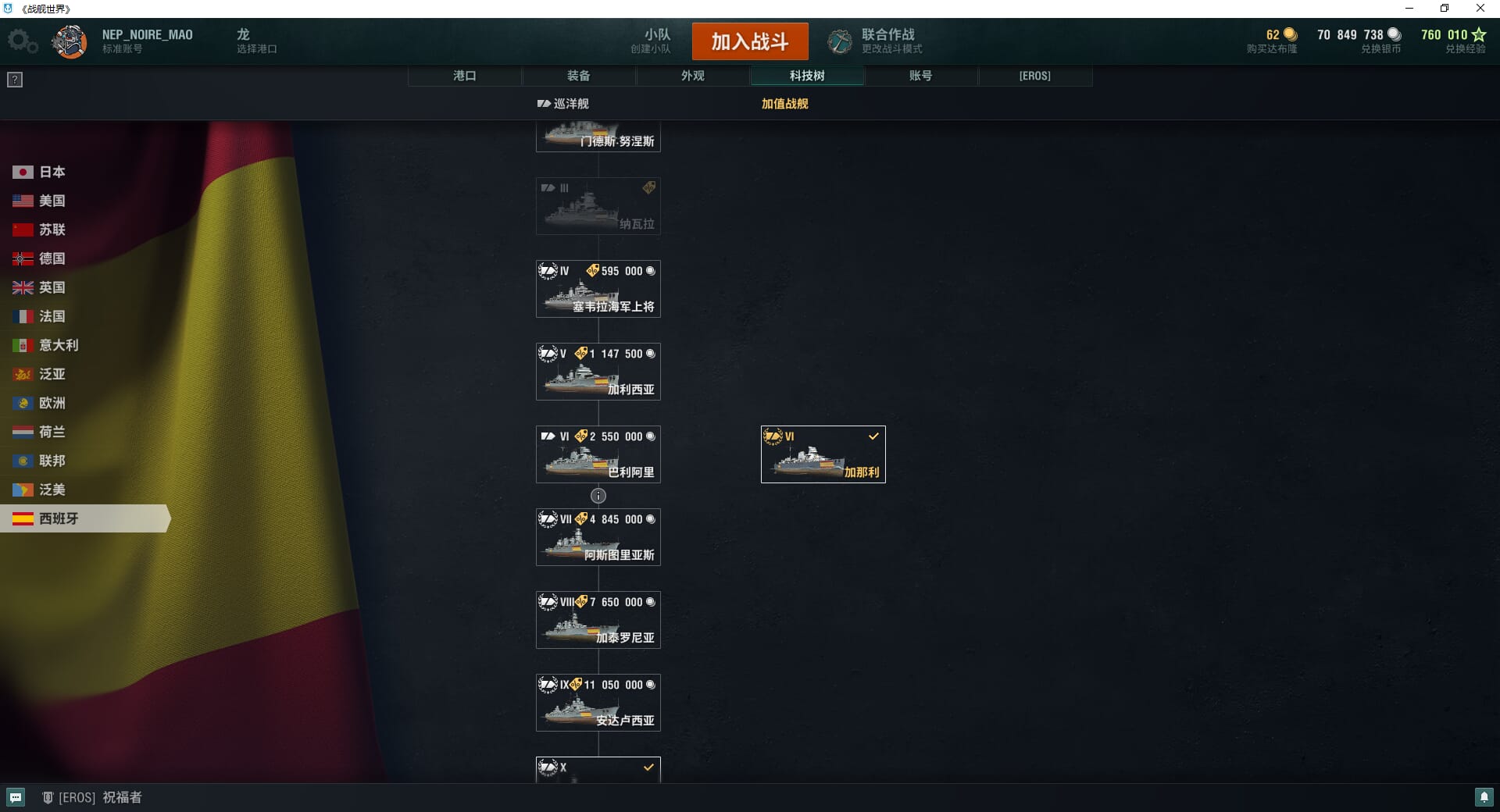Click the player avatar emblem
This screenshot has height=812, width=1500.
70,41
